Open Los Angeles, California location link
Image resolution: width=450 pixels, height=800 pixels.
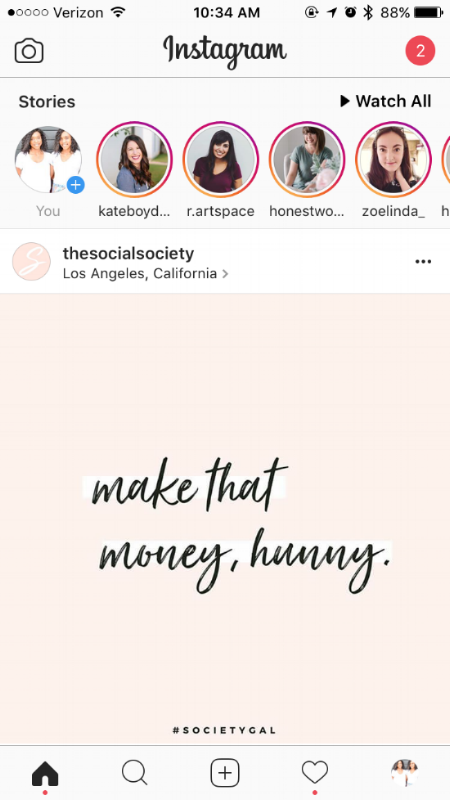(140, 273)
